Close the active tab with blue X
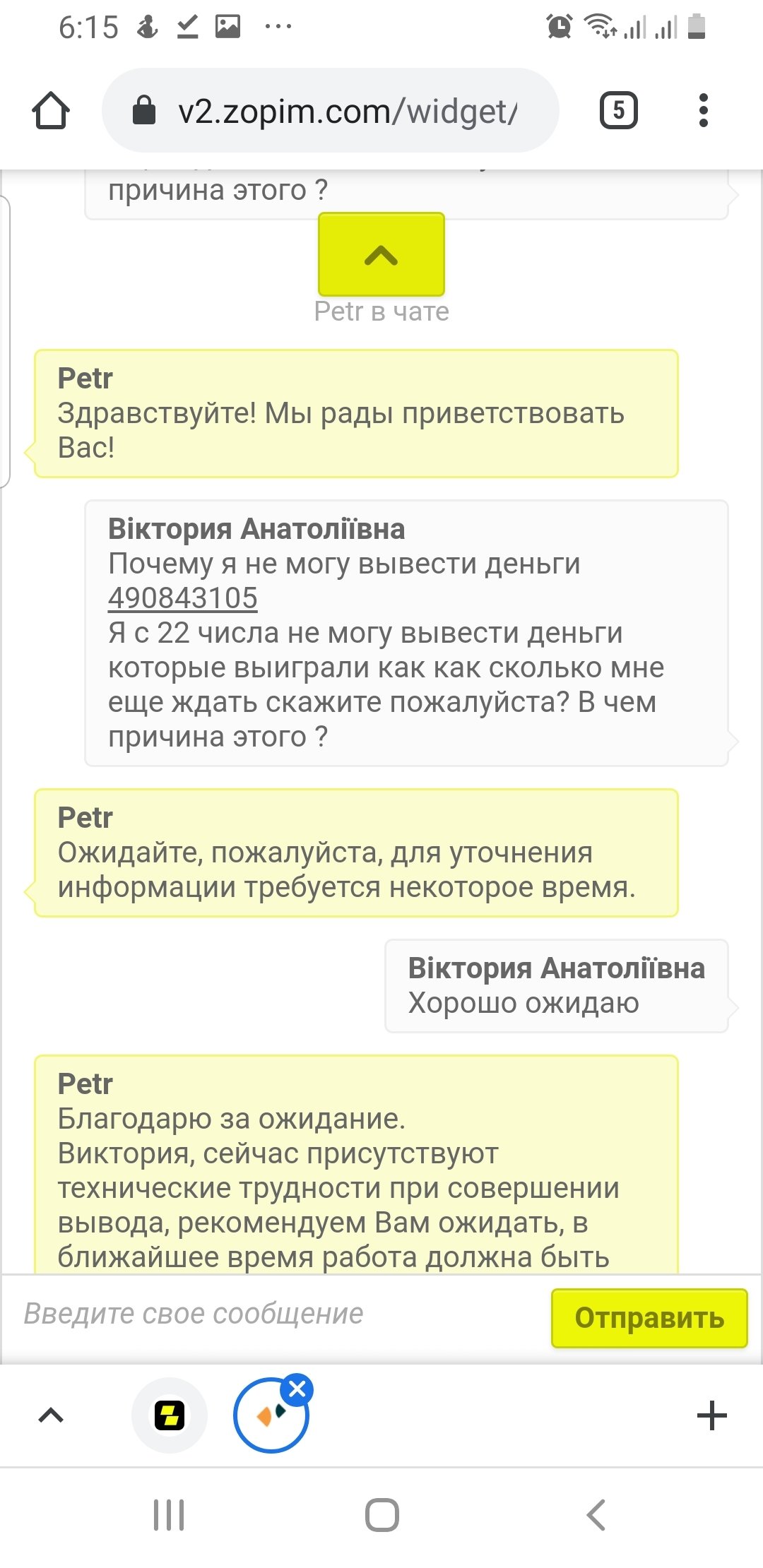This screenshot has height=1568, width=763. coord(297,1389)
